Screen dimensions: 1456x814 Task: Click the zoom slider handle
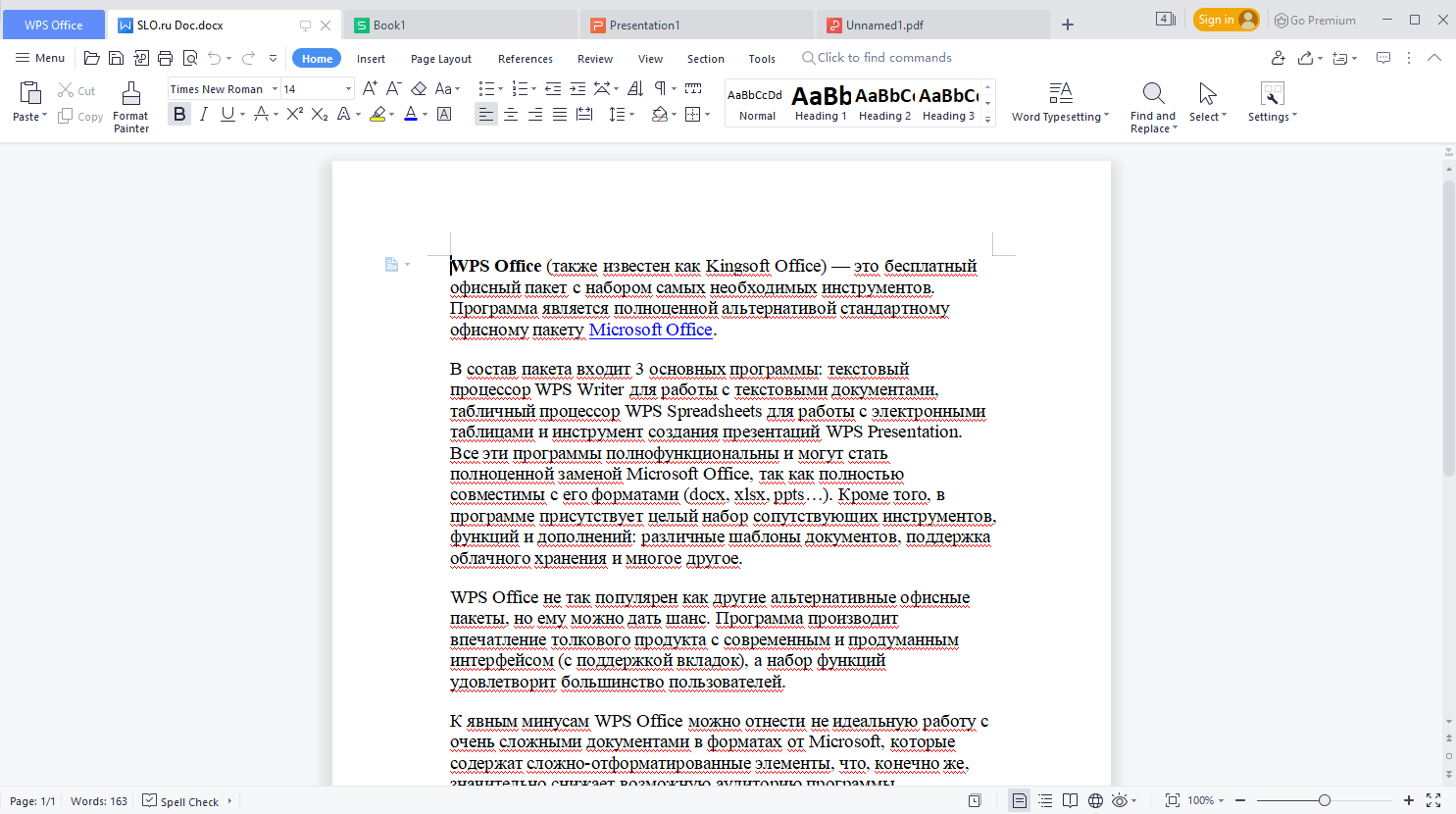pos(1325,800)
